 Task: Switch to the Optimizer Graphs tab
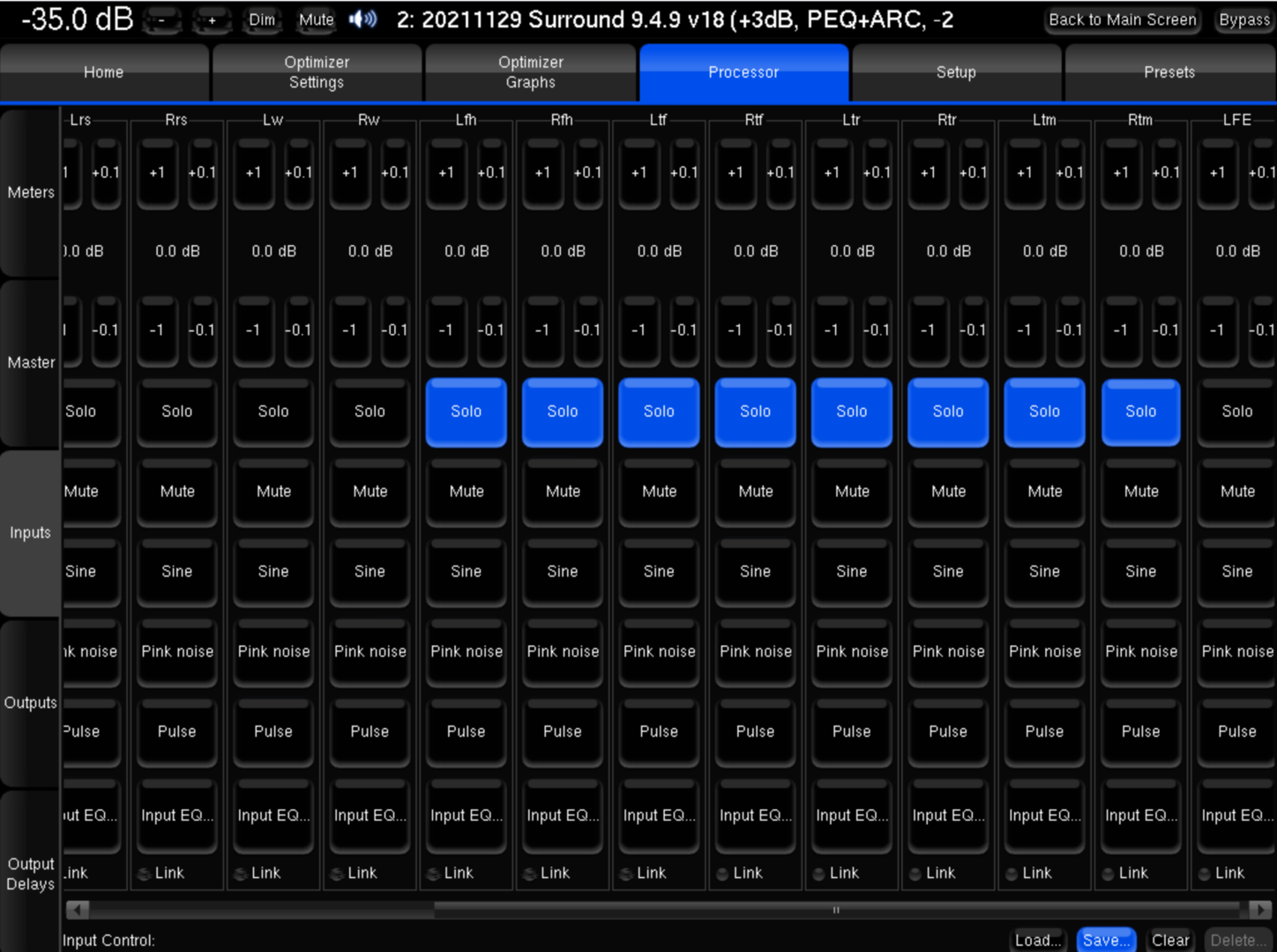point(530,72)
